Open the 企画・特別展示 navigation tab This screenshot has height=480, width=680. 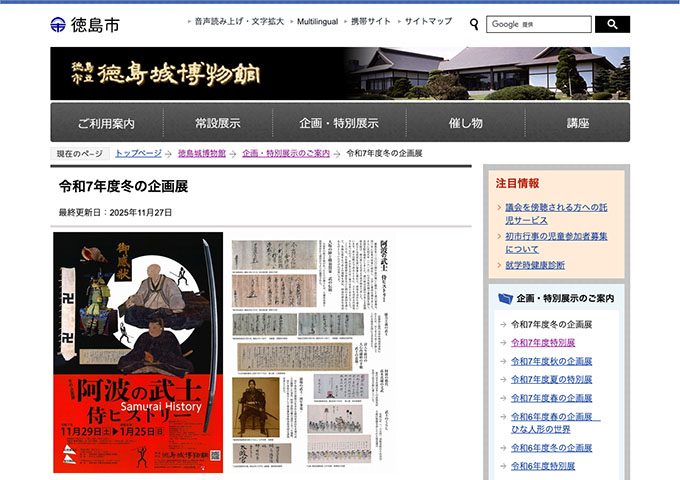click(339, 123)
